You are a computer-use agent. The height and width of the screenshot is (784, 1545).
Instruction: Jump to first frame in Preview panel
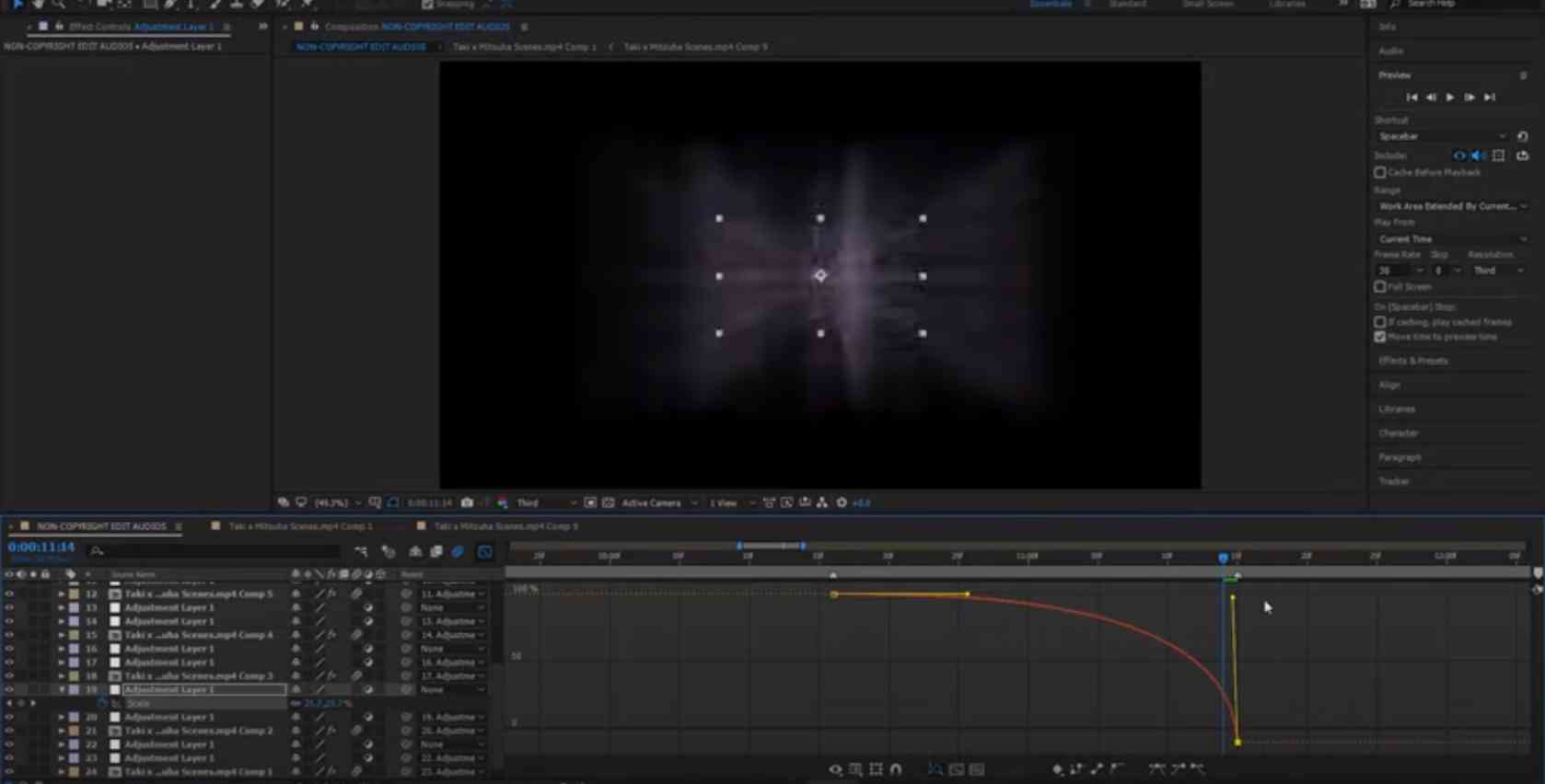[x=1411, y=98]
